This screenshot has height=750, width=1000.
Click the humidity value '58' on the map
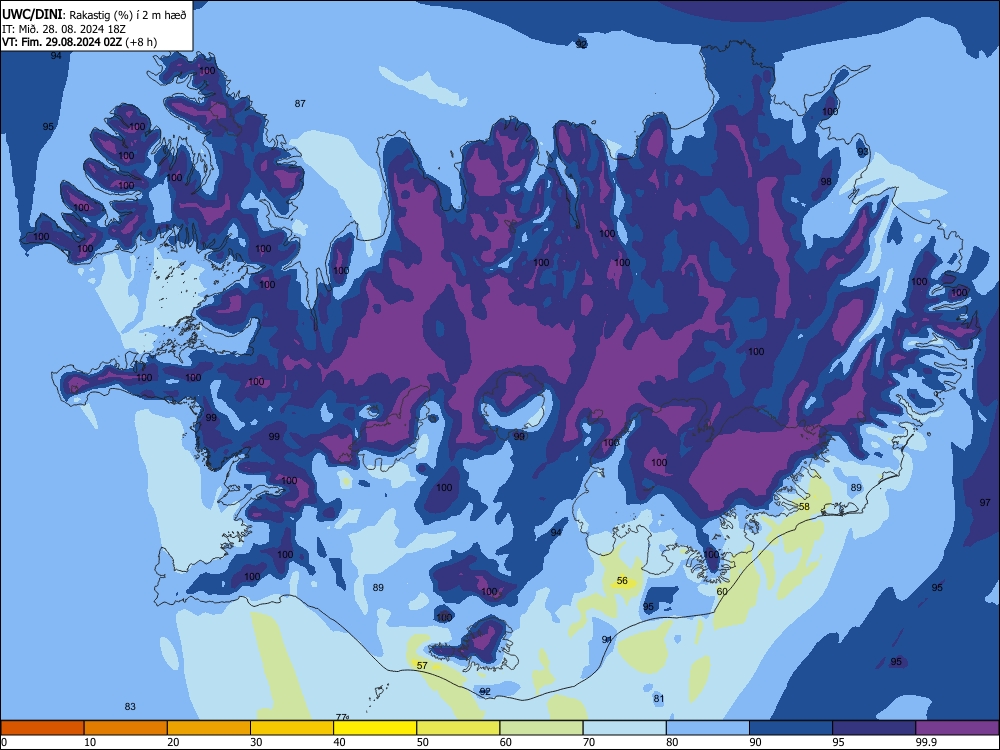coord(804,507)
